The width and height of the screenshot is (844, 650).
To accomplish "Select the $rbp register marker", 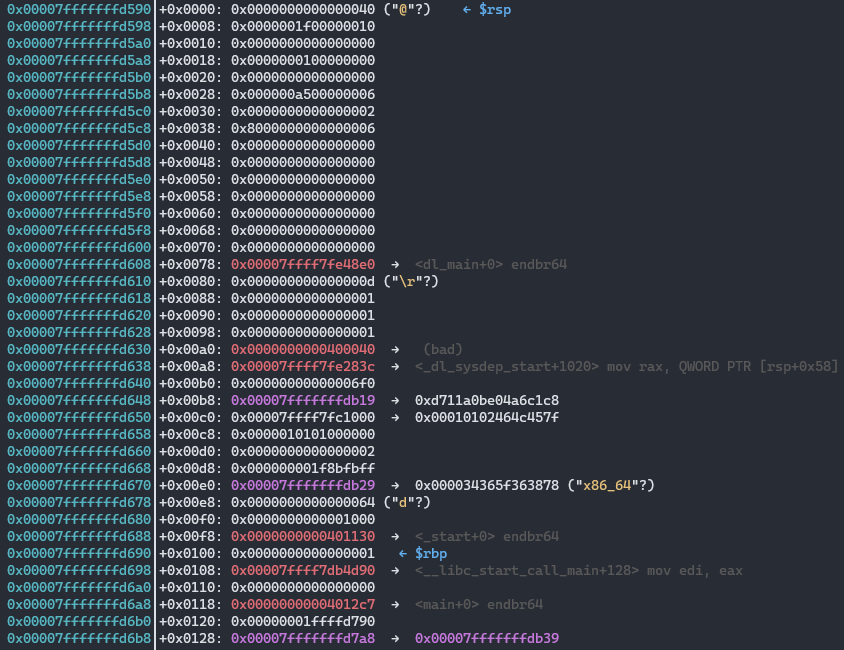I will (x=431, y=553).
